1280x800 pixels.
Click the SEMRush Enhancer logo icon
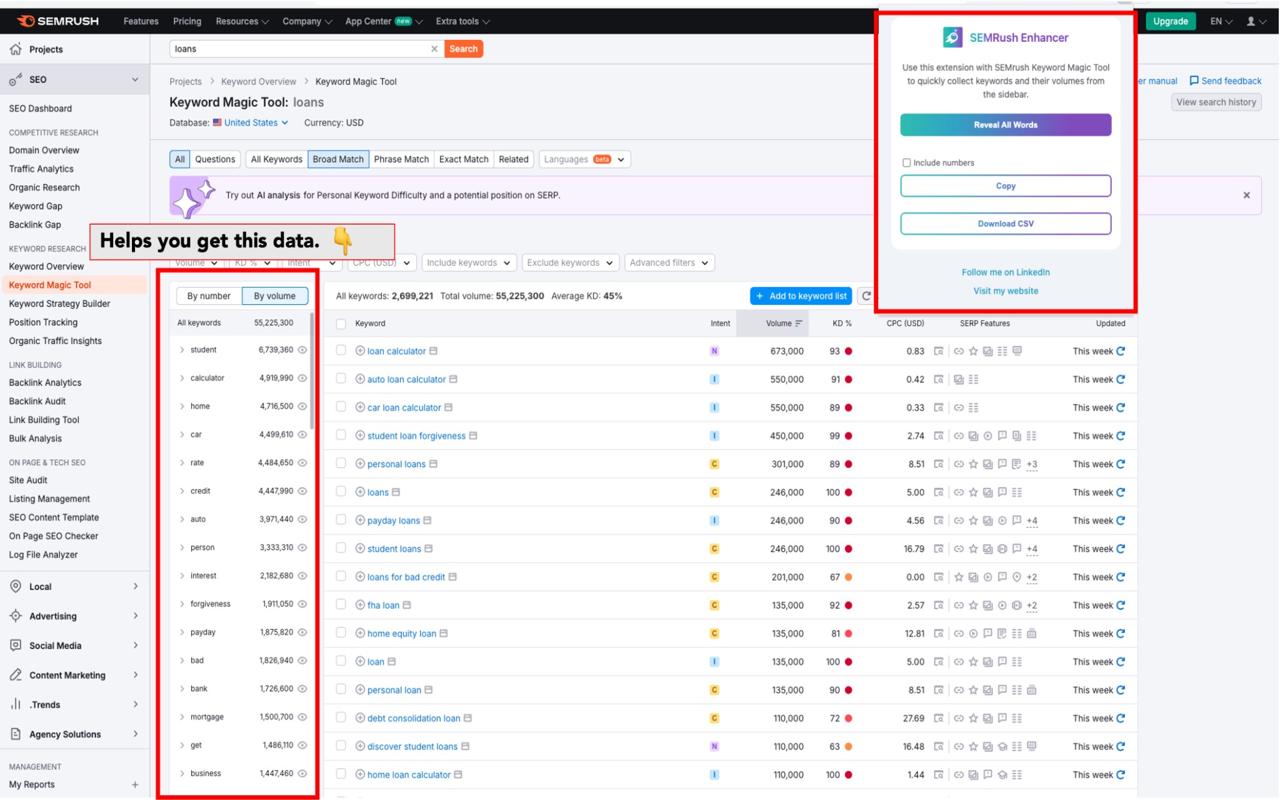(953, 38)
